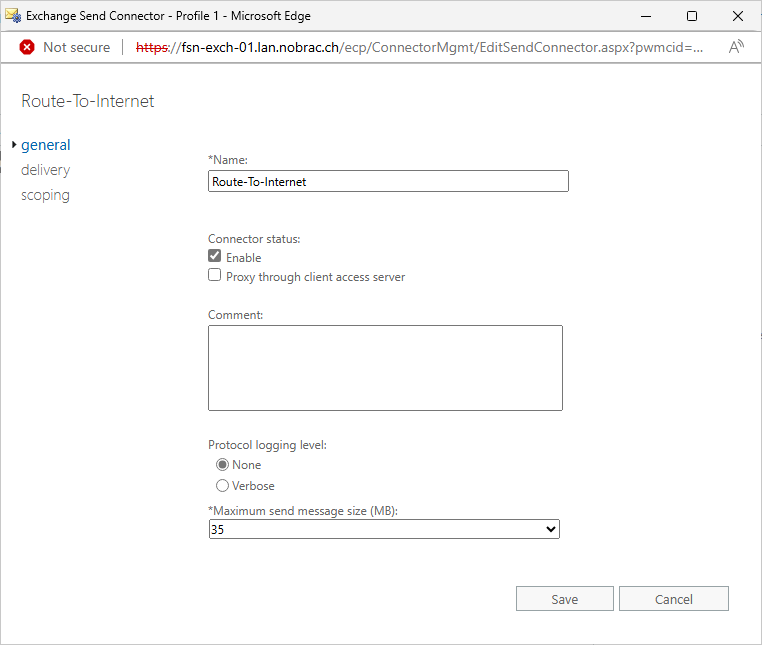Check Proxy through client access server
The image size is (762, 645).
(x=214, y=275)
